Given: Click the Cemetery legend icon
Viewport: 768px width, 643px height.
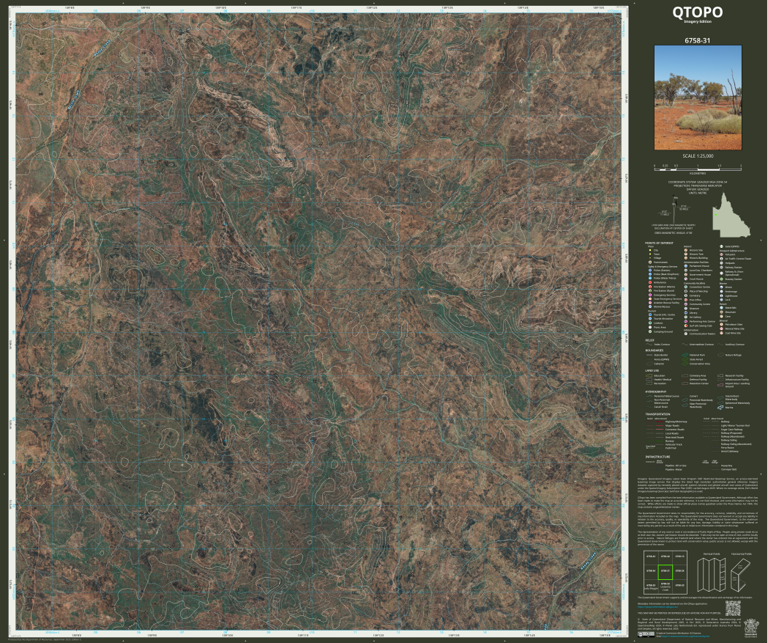Looking at the screenshot, I should click(x=686, y=296).
